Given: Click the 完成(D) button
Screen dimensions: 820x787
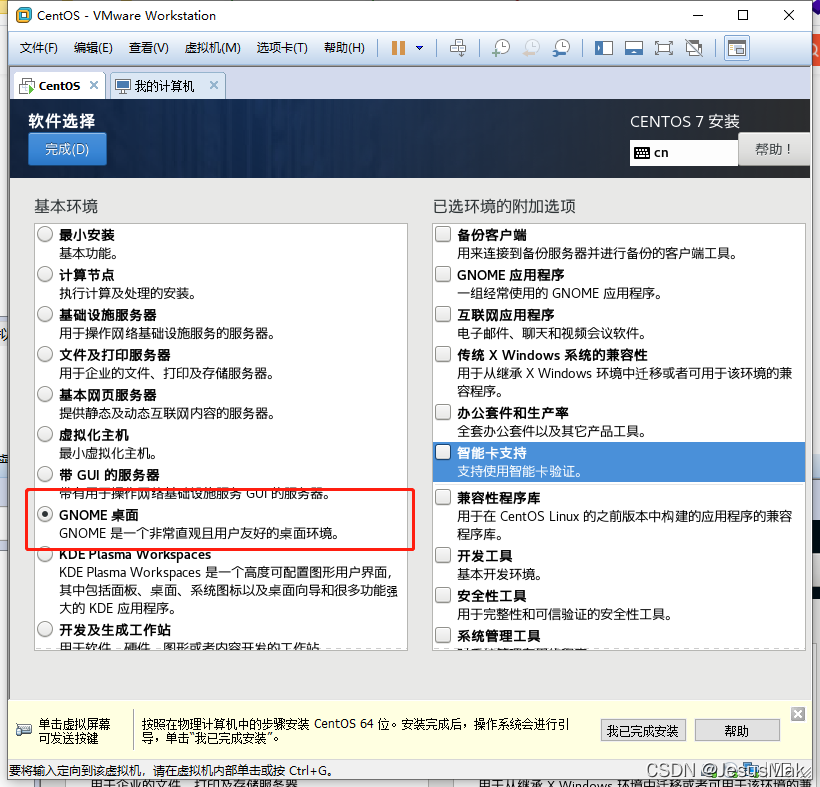Looking at the screenshot, I should pyautogui.click(x=66, y=147).
